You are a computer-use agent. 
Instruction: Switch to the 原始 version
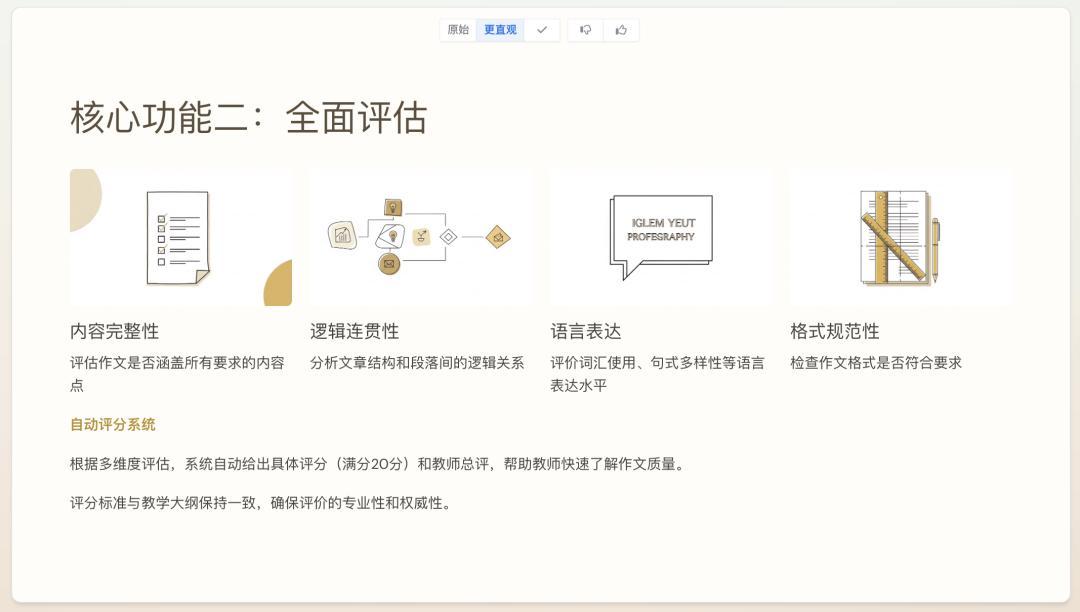tap(458, 30)
